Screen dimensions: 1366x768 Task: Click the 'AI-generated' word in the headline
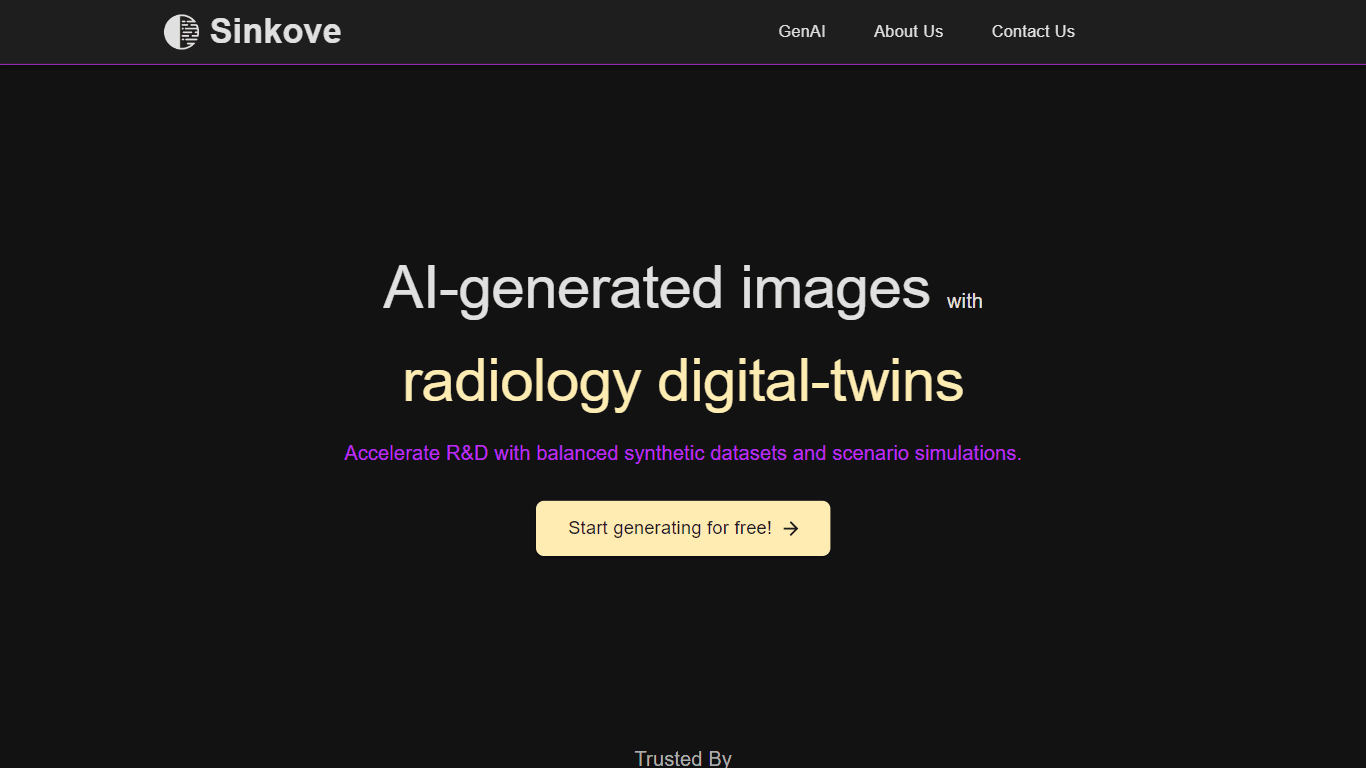(553, 288)
